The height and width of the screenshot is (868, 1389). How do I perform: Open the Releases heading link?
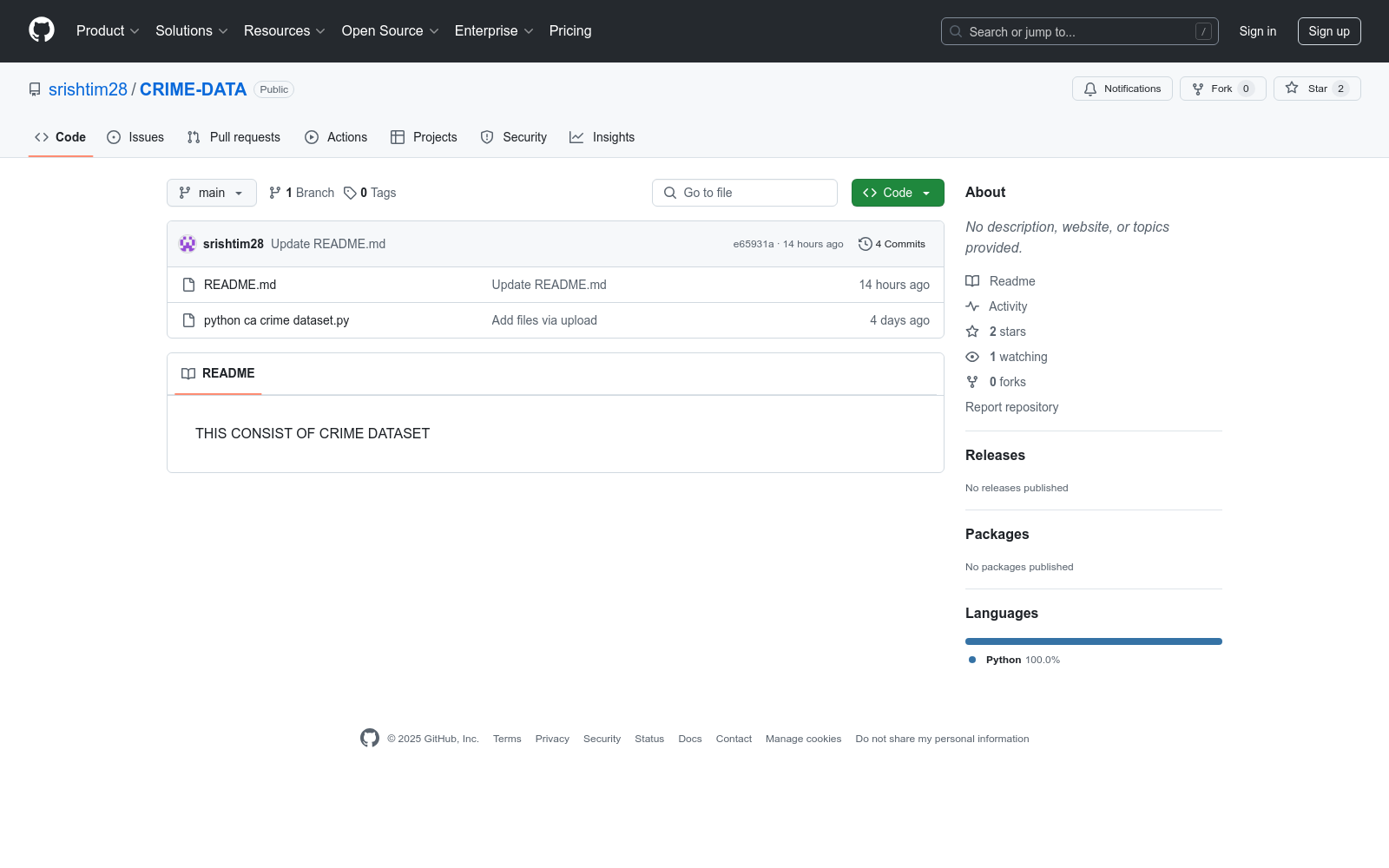pos(995,455)
